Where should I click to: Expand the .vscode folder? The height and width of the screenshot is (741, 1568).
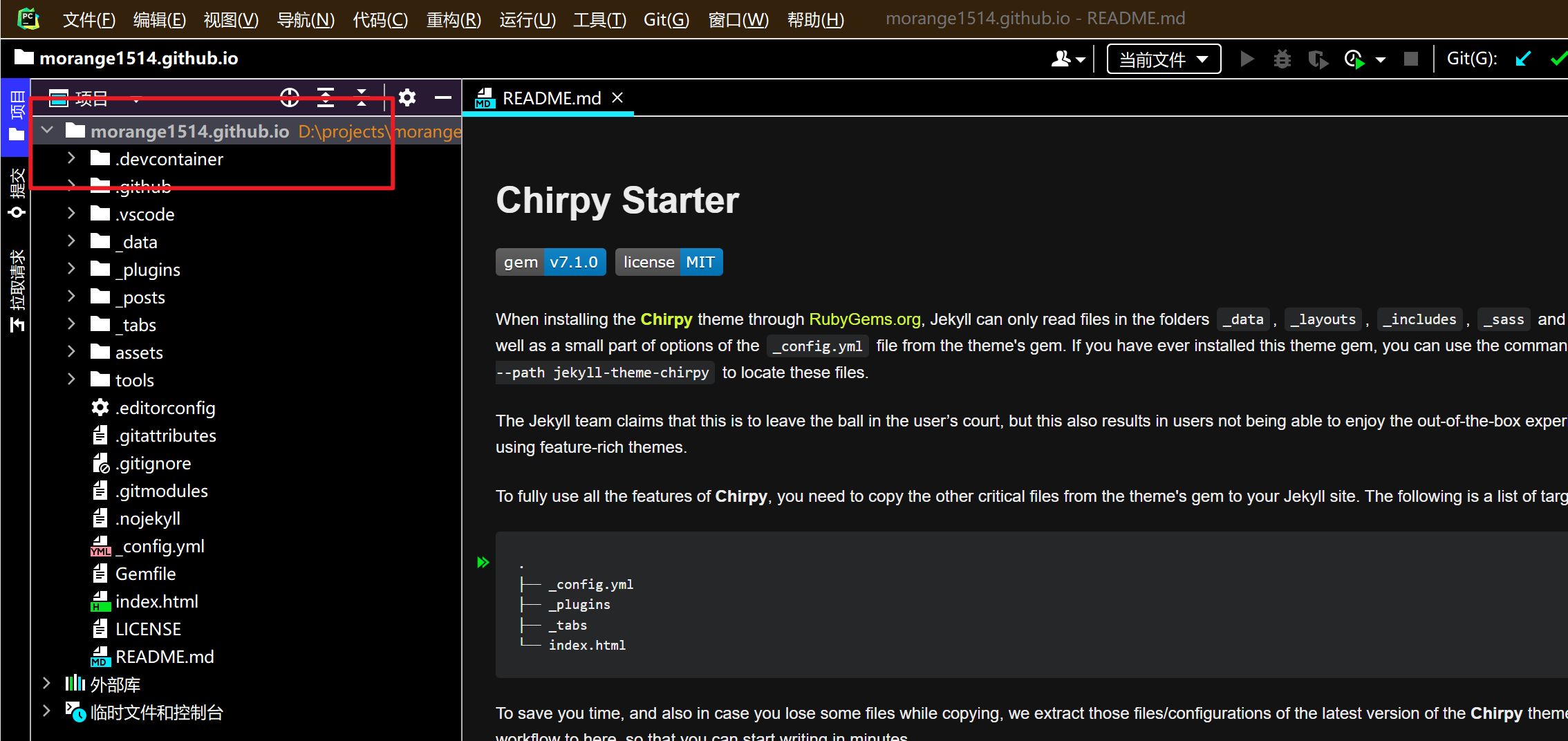[71, 214]
